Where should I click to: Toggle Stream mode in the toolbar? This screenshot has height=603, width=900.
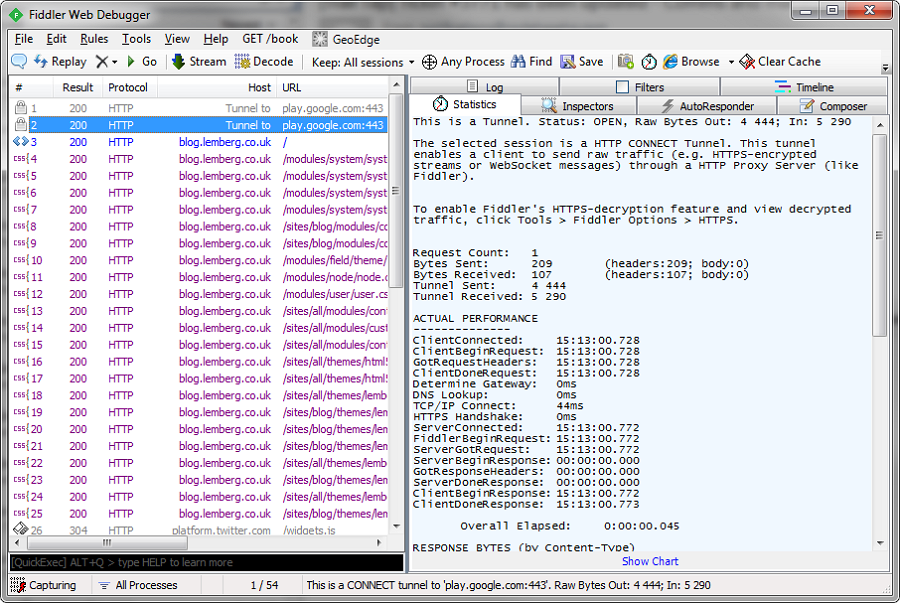click(x=199, y=61)
